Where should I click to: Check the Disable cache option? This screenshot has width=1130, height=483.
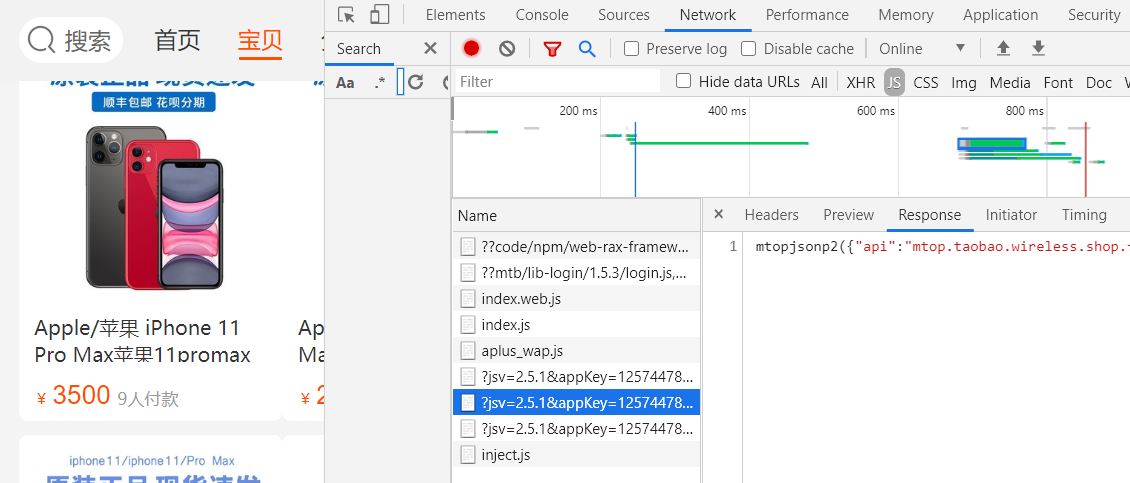pos(749,48)
